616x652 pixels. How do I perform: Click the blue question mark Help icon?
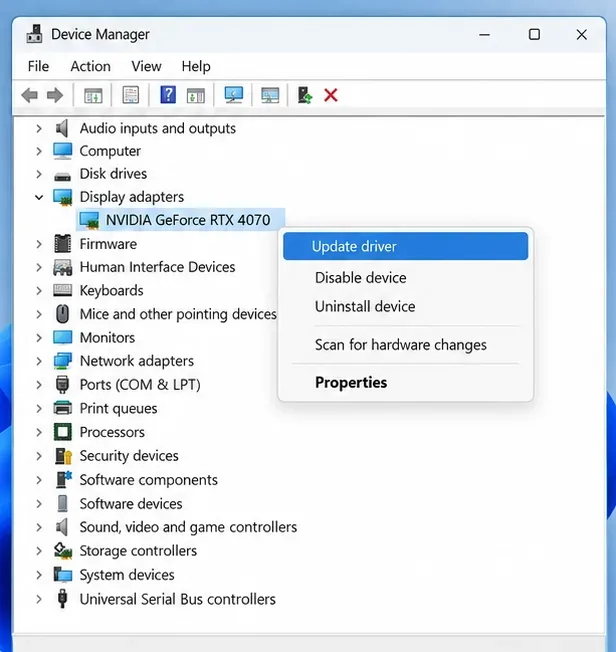click(168, 95)
